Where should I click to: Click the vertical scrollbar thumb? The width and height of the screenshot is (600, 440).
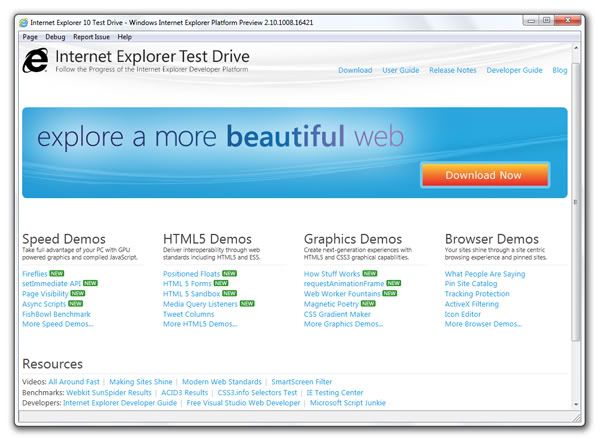576,202
